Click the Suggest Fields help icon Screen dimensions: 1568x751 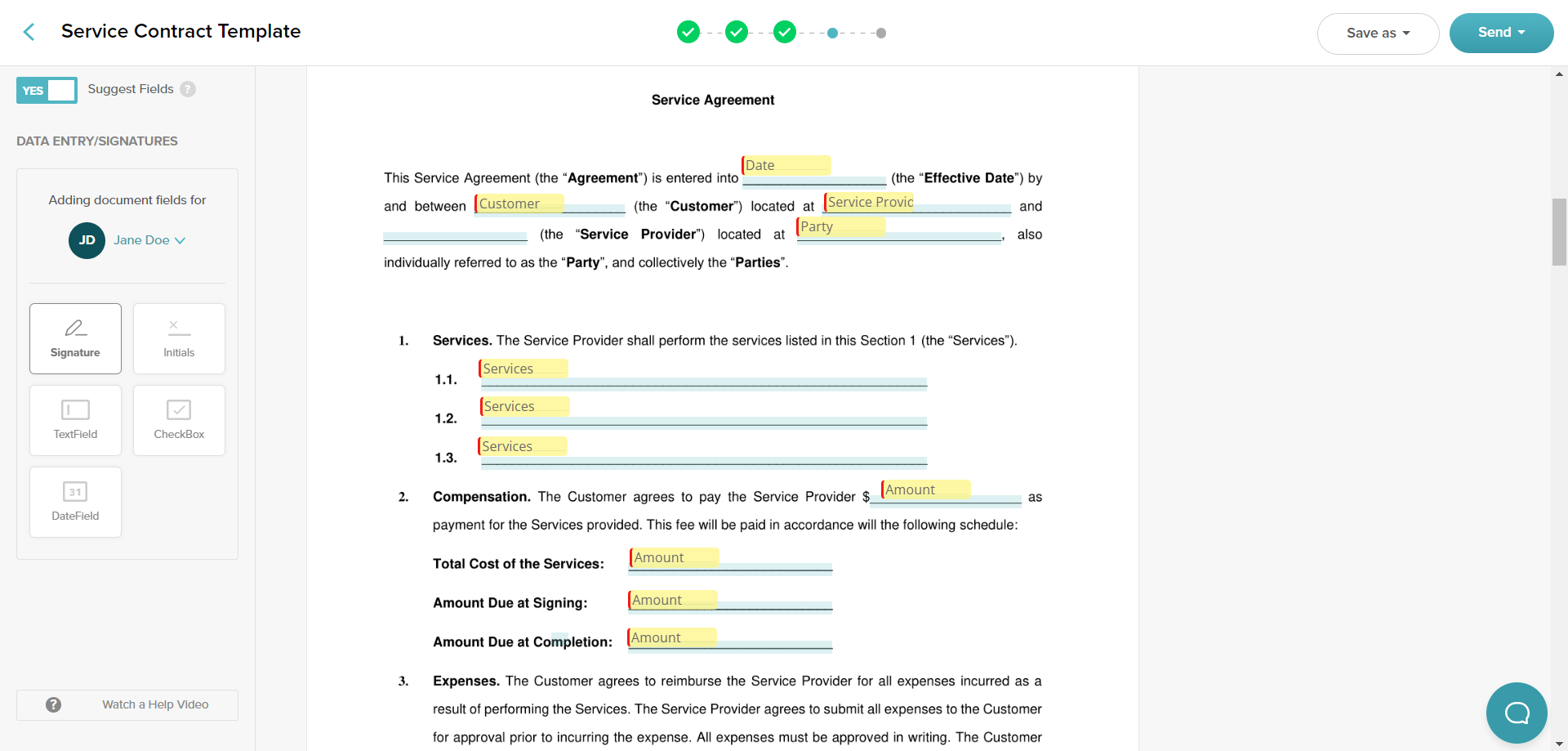(188, 89)
